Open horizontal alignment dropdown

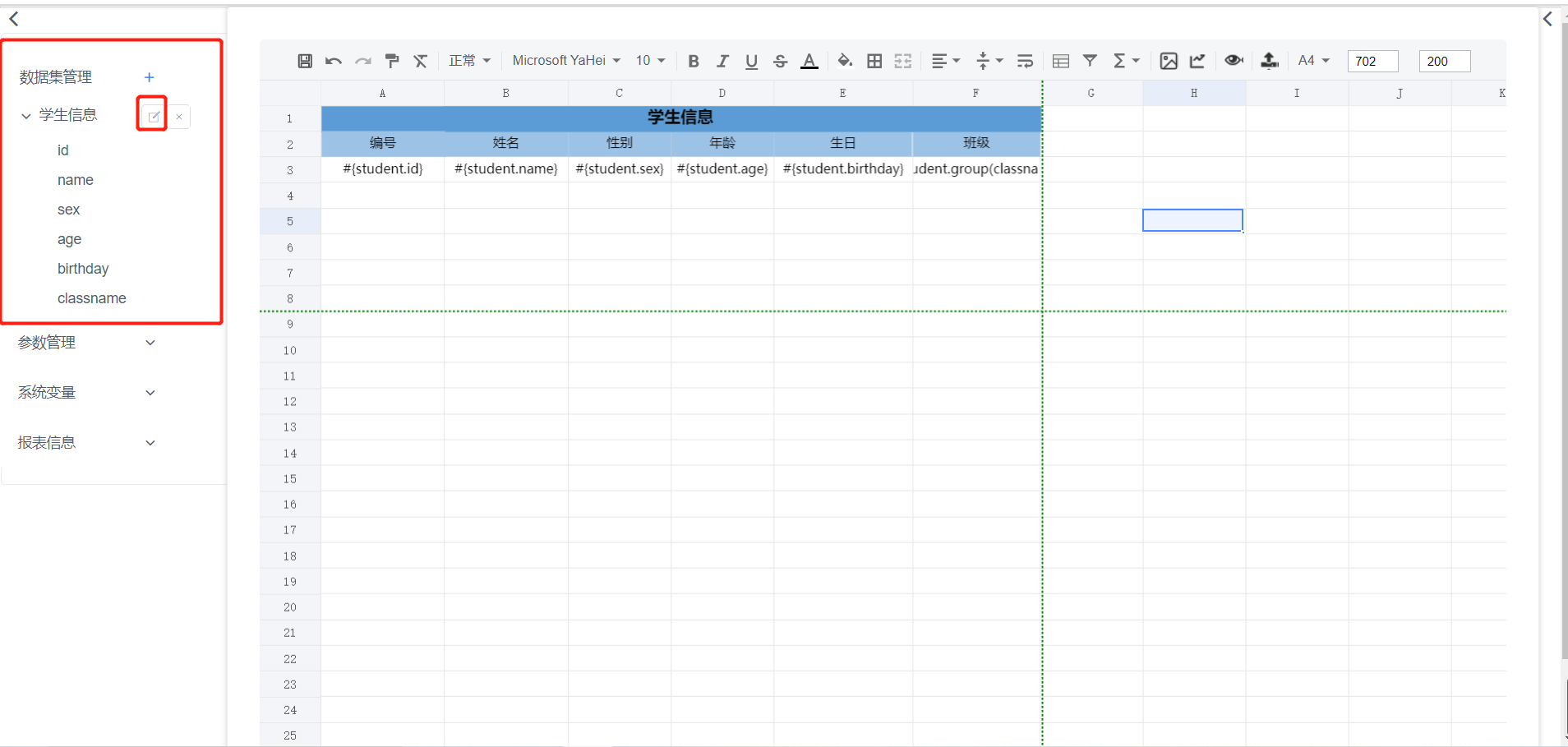946,61
